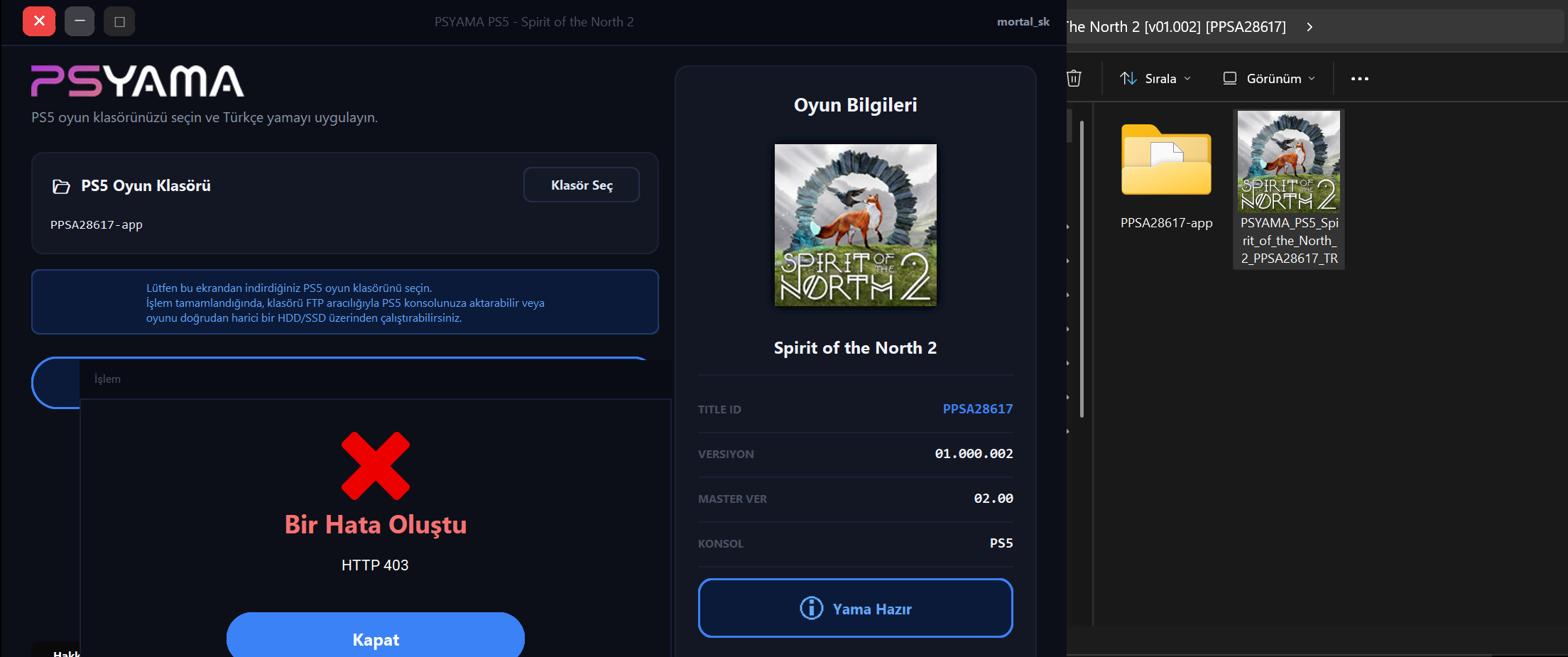Click the Bir Hata Oluştu heading
Viewport: 1568px width, 657px height.
coord(376,524)
